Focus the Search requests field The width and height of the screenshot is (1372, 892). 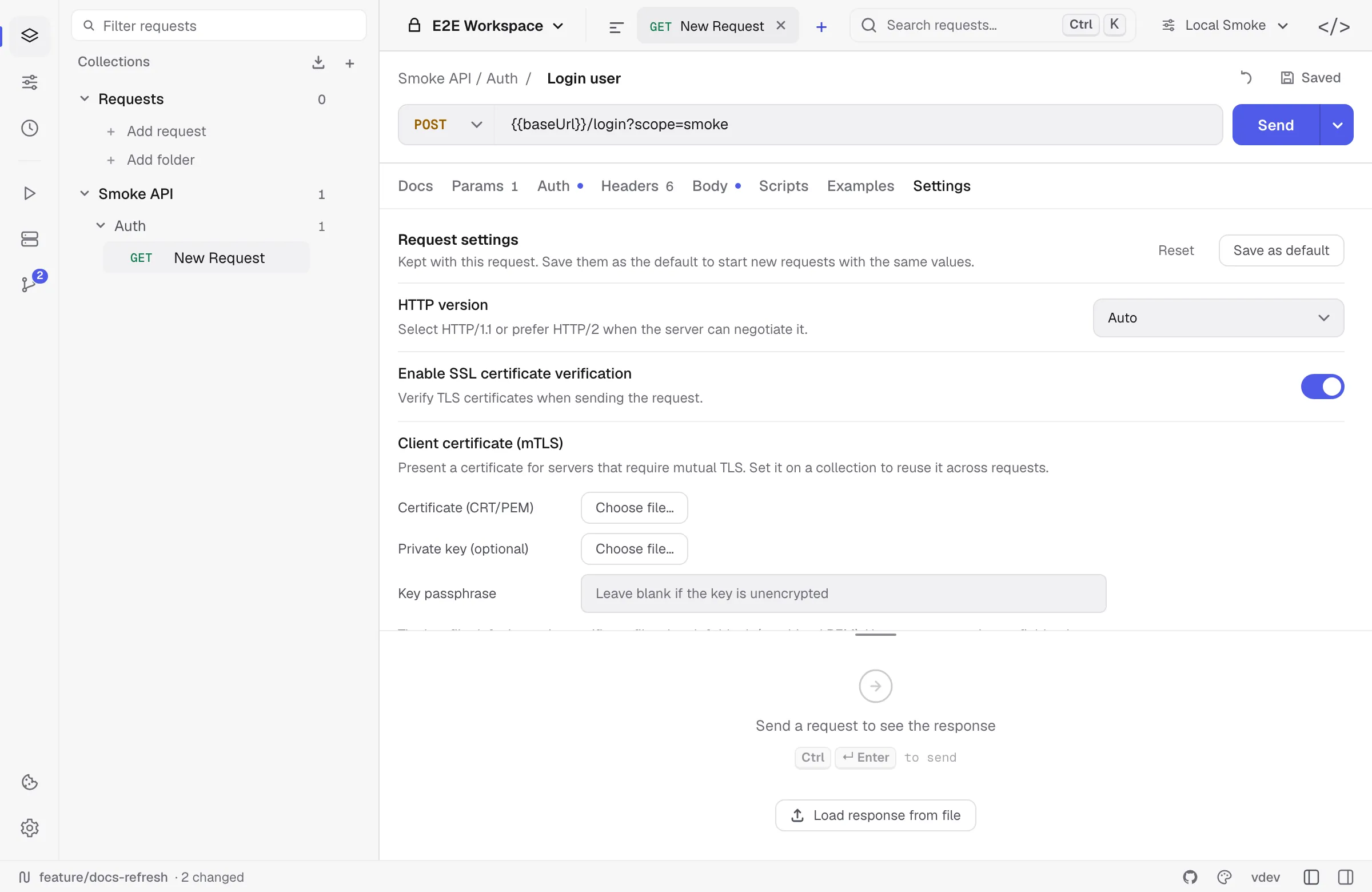[992, 25]
